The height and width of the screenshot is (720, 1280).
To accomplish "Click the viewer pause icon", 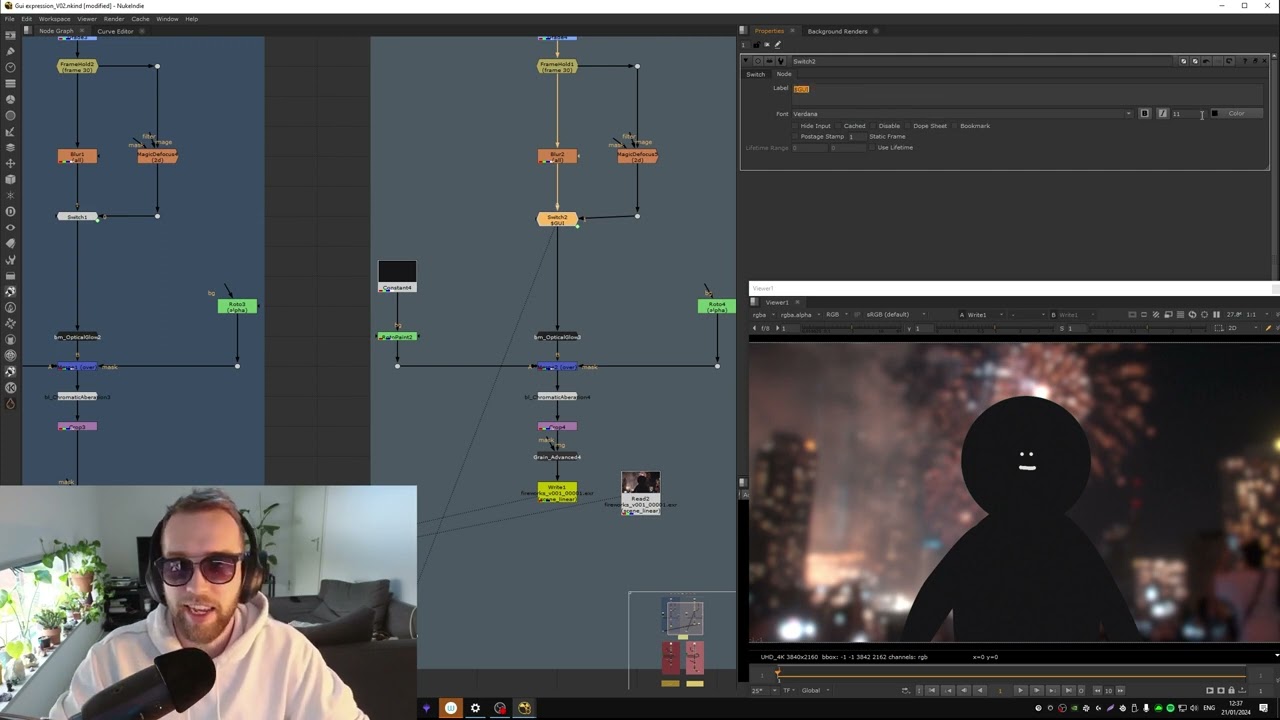I will (x=1216, y=315).
